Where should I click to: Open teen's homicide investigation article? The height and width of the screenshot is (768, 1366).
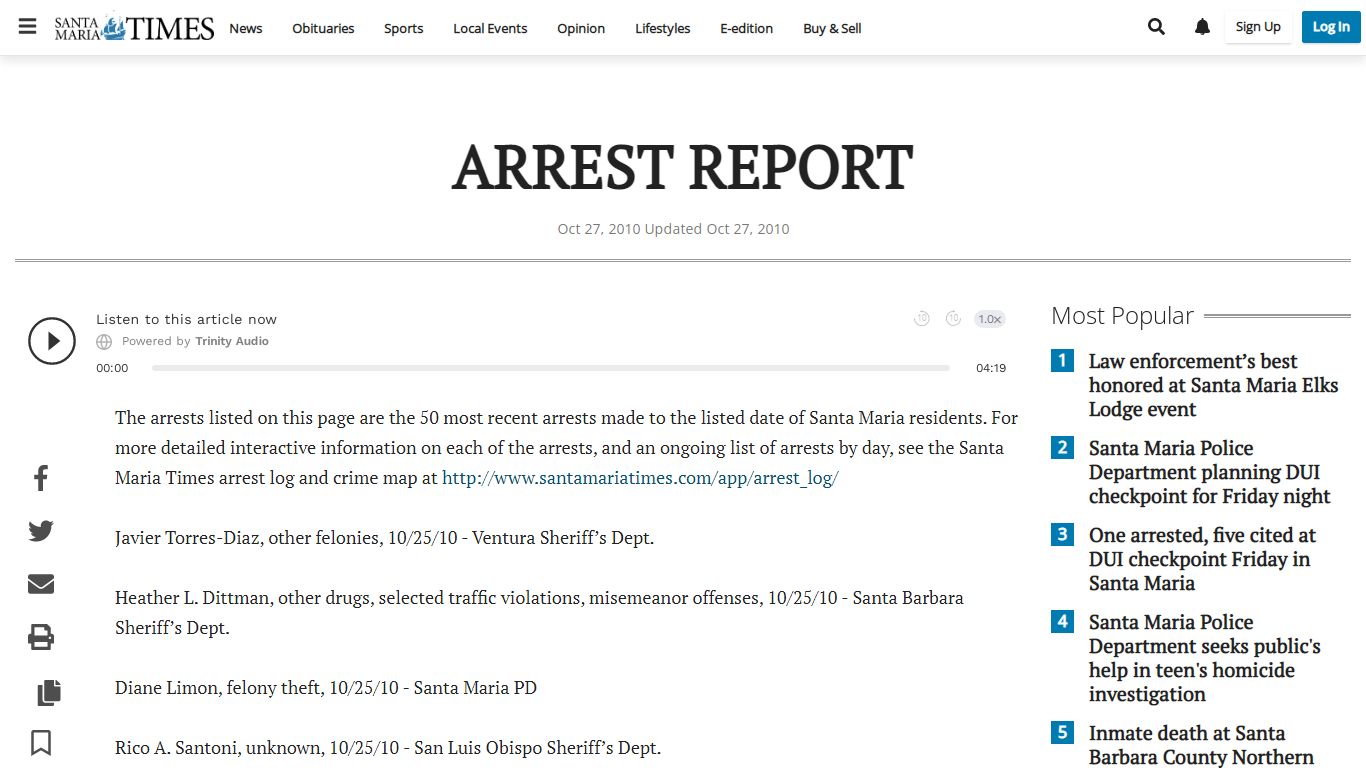click(x=1205, y=658)
